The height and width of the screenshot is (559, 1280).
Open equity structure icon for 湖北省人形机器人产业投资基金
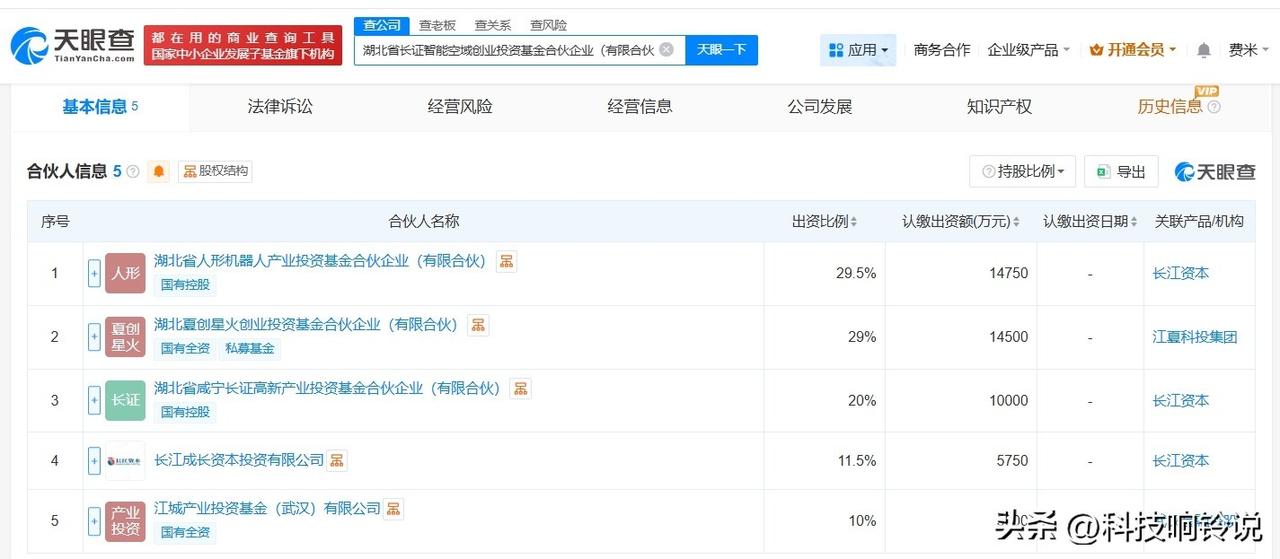tap(507, 261)
